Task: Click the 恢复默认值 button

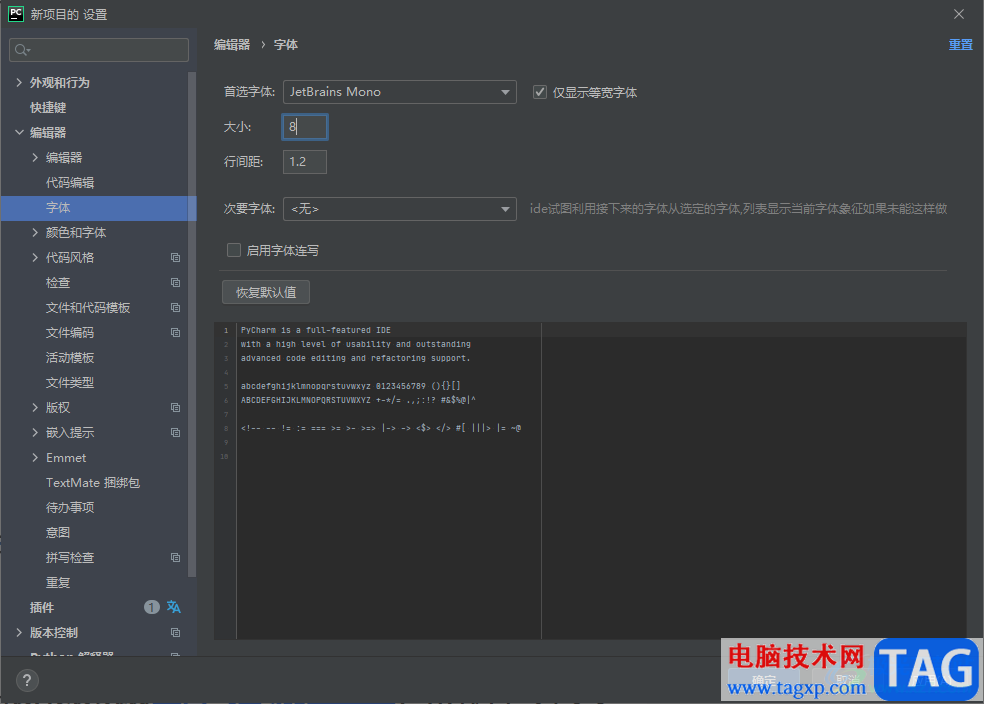Action: [x=266, y=292]
